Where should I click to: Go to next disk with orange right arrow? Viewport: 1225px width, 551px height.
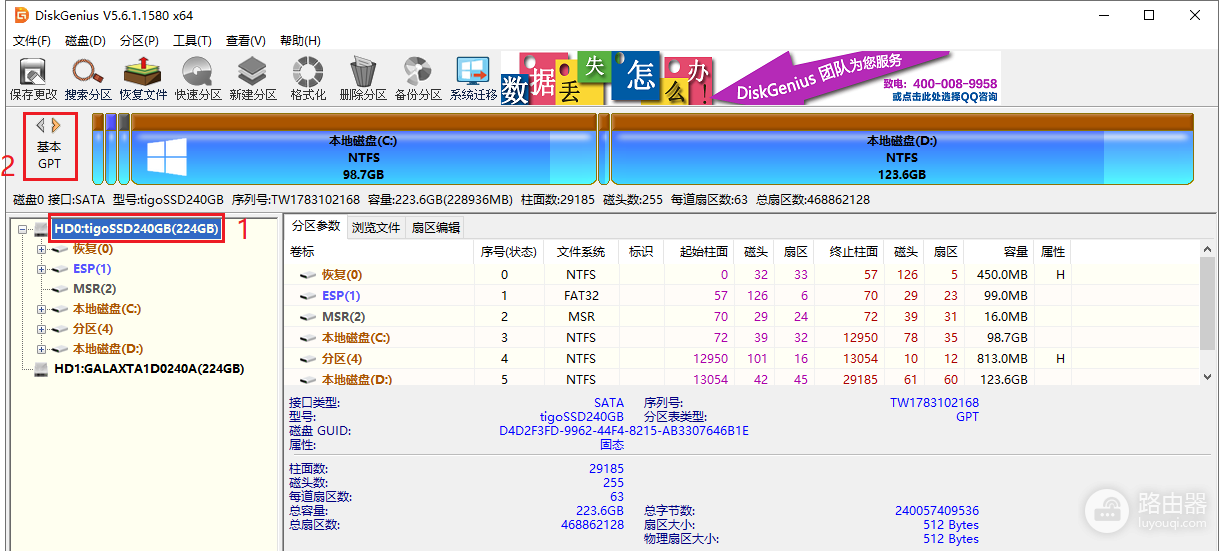tap(56, 126)
